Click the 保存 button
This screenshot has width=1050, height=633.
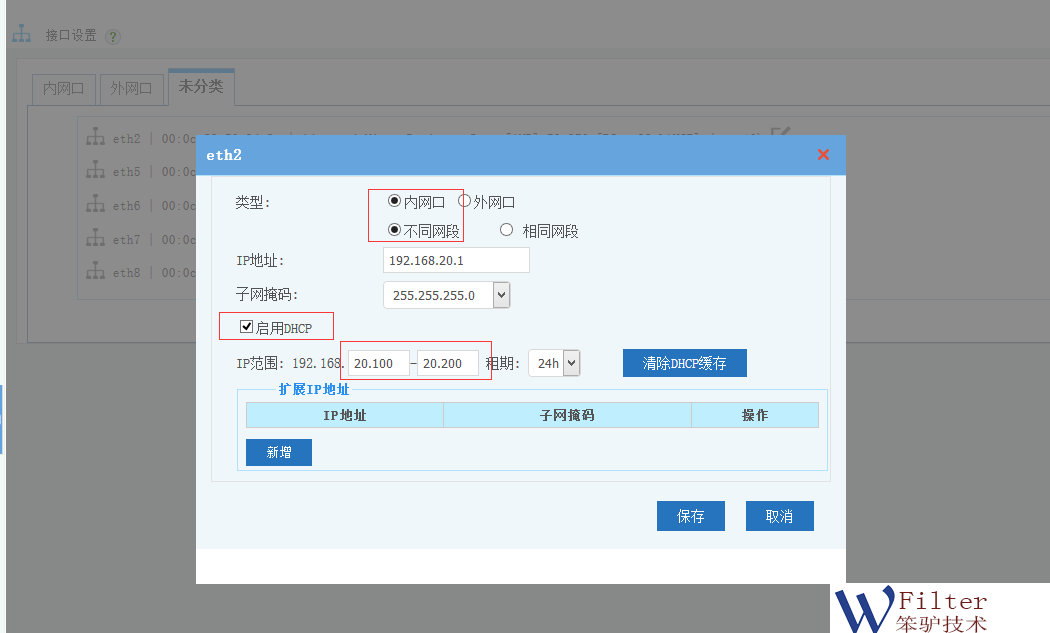tap(690, 516)
